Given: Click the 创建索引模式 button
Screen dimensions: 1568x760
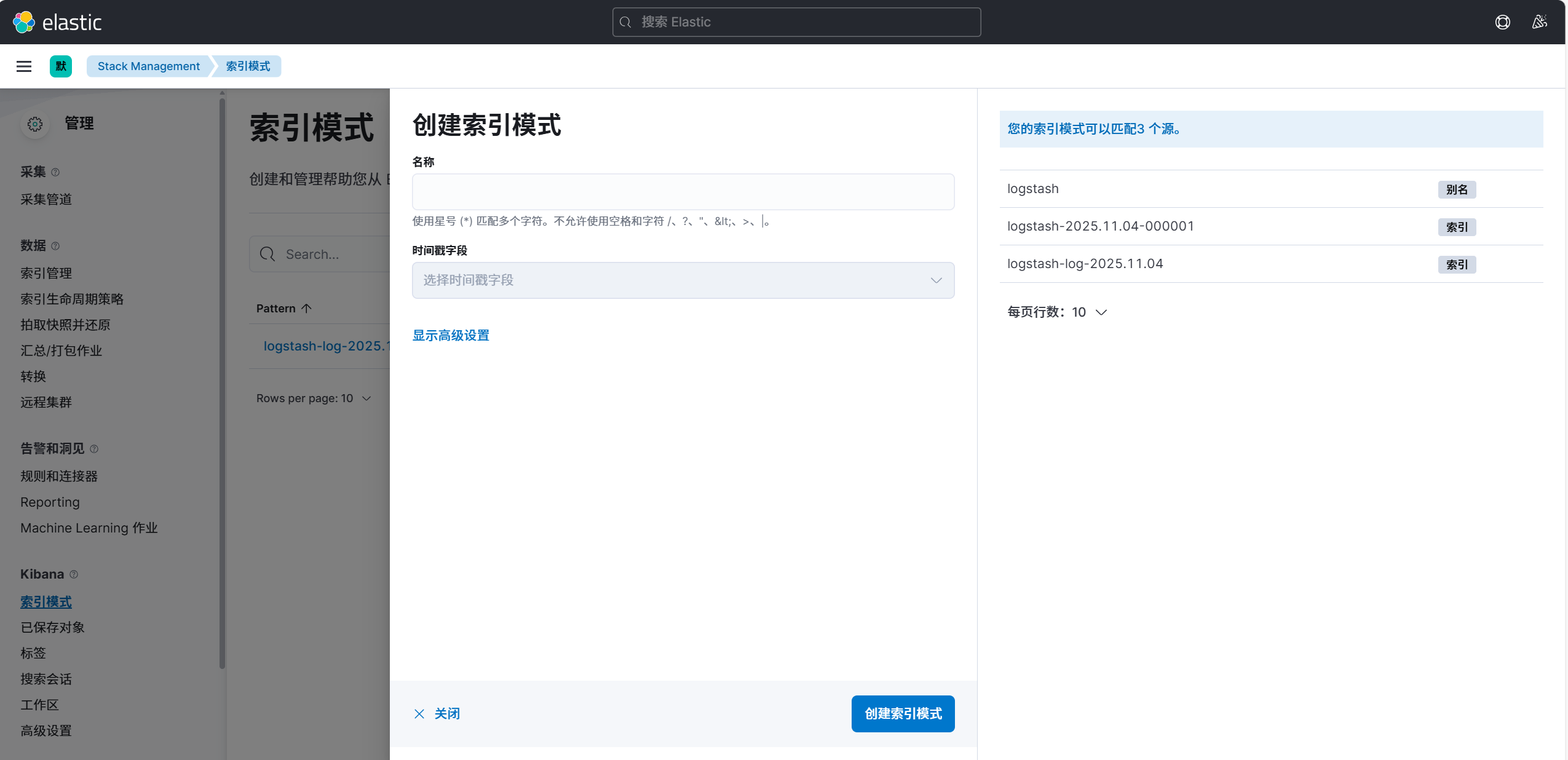Looking at the screenshot, I should point(903,714).
